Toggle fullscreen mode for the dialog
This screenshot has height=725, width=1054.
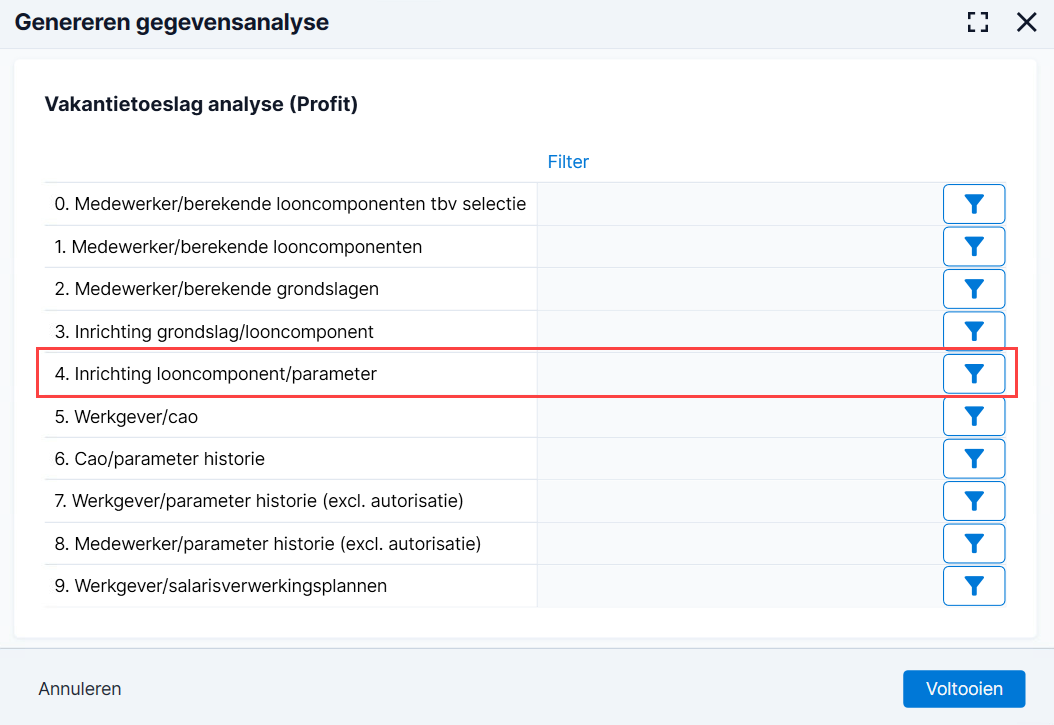977,22
